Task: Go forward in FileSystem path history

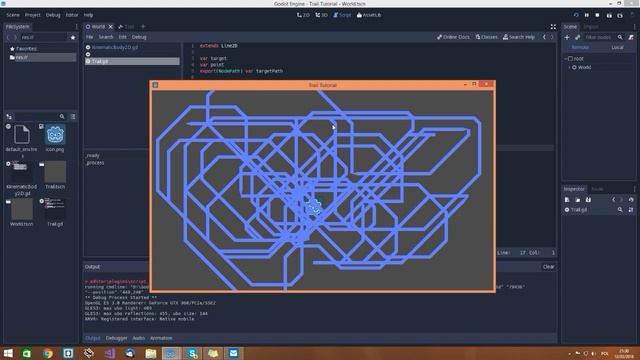Action: click(x=15, y=37)
